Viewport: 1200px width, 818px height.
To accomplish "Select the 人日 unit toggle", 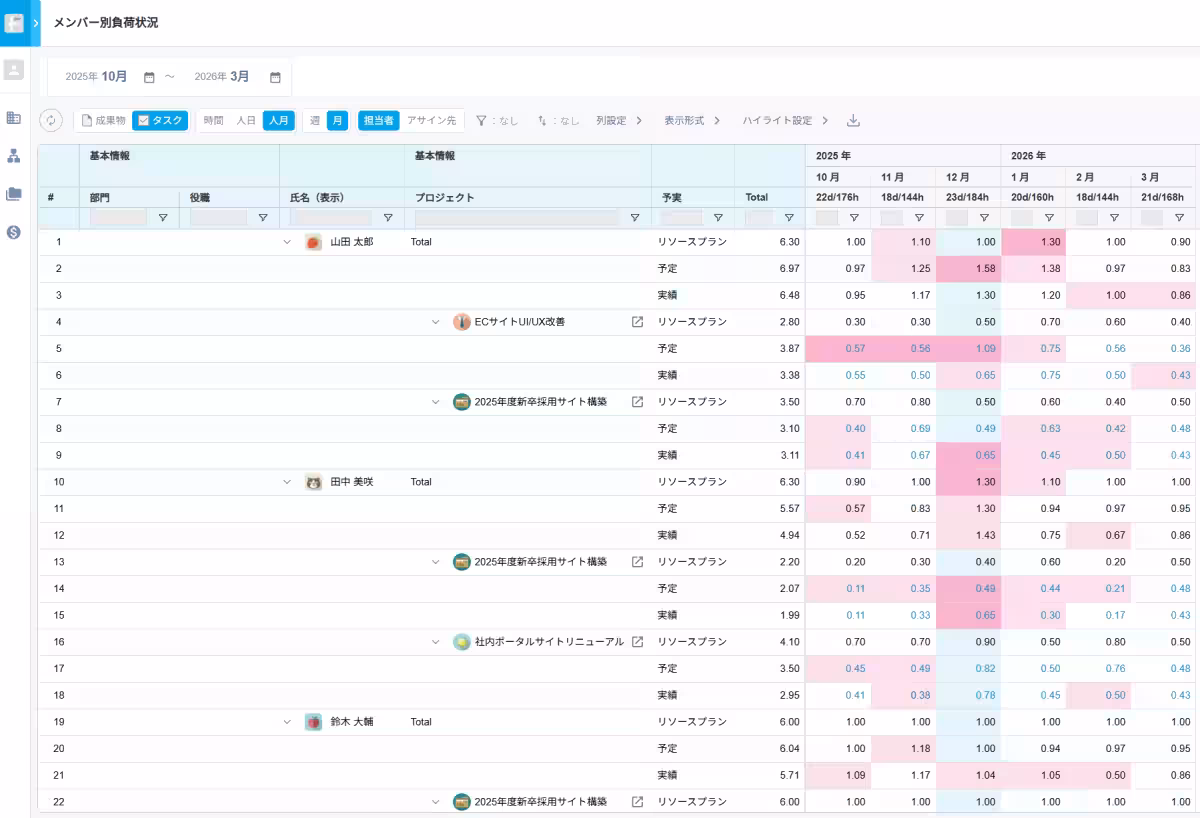I will coord(246,120).
